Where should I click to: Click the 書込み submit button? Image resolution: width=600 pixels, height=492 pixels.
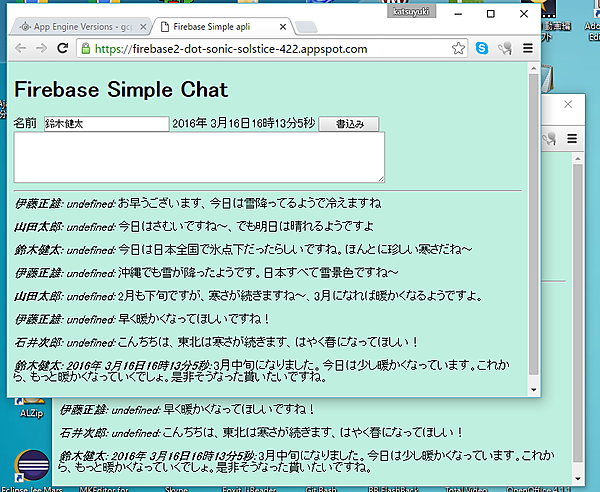[349, 124]
